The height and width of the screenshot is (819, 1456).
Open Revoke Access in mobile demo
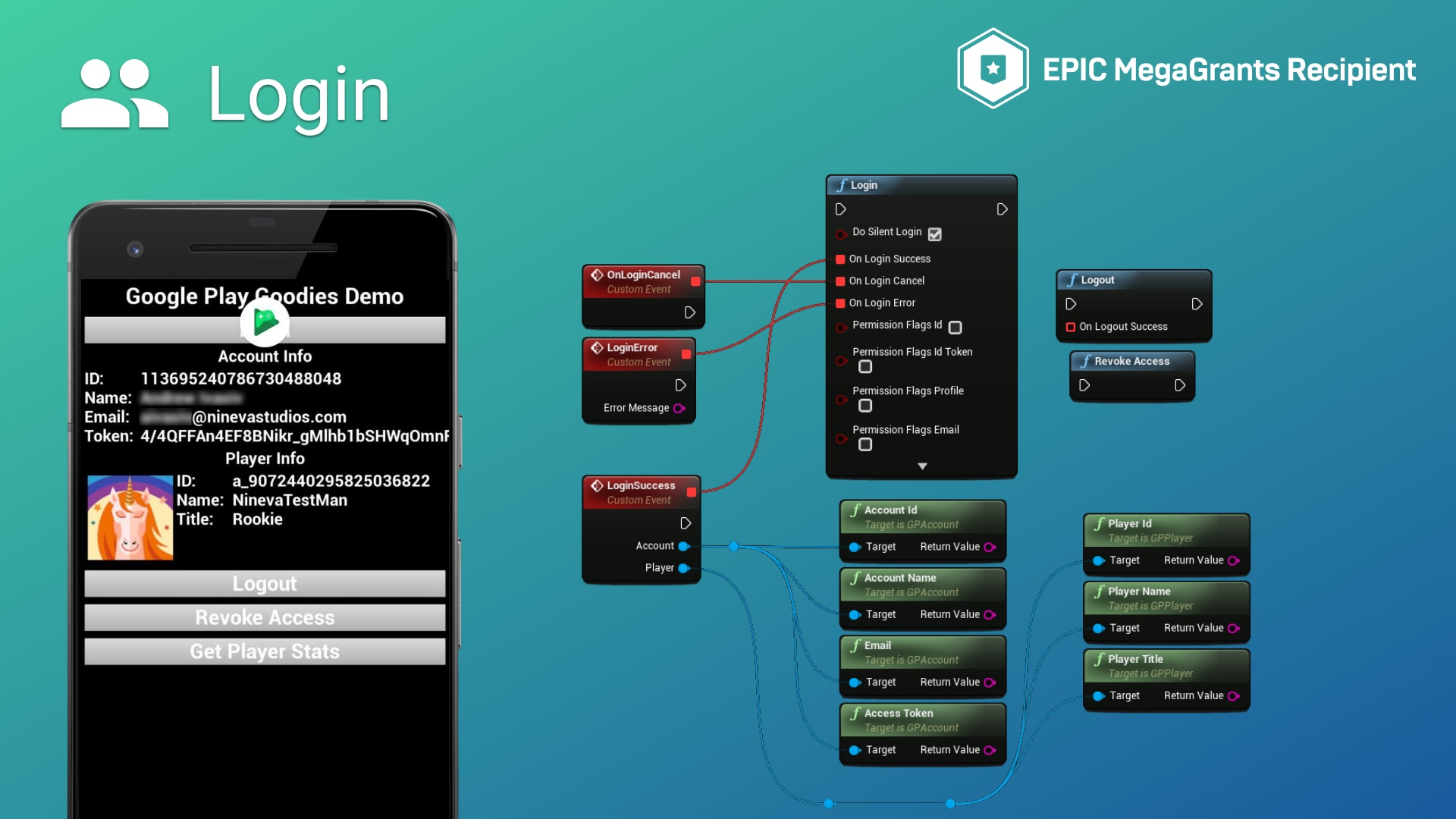pos(265,617)
